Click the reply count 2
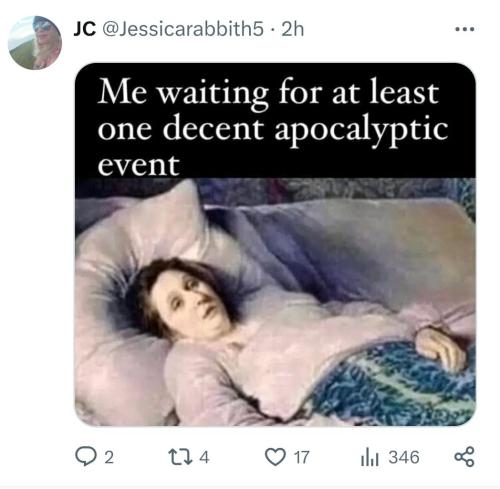Screen dimensions: 500x489 (109, 457)
